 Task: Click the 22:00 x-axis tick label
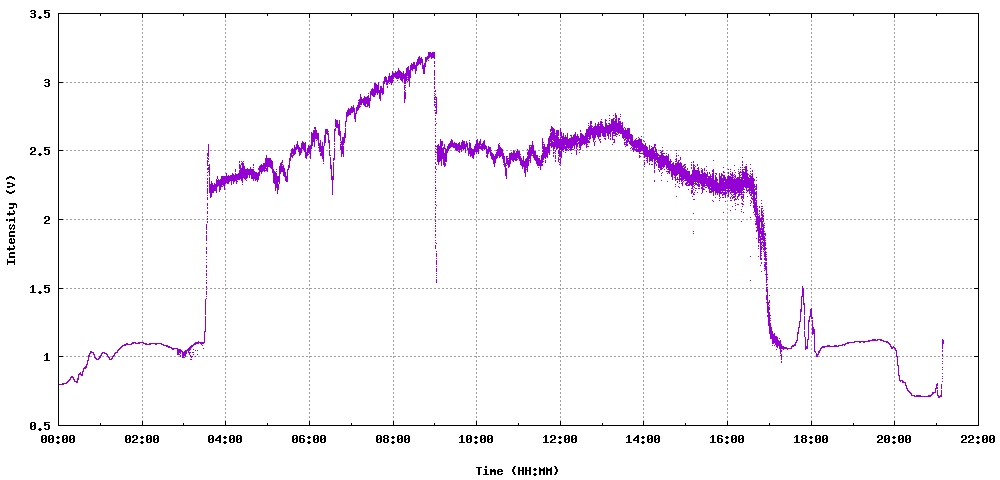pos(978,439)
